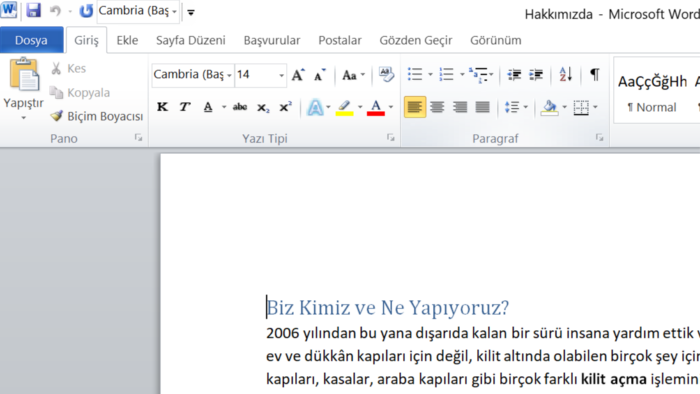
Task: Switch to Ekle tab
Action: pyautogui.click(x=127, y=40)
